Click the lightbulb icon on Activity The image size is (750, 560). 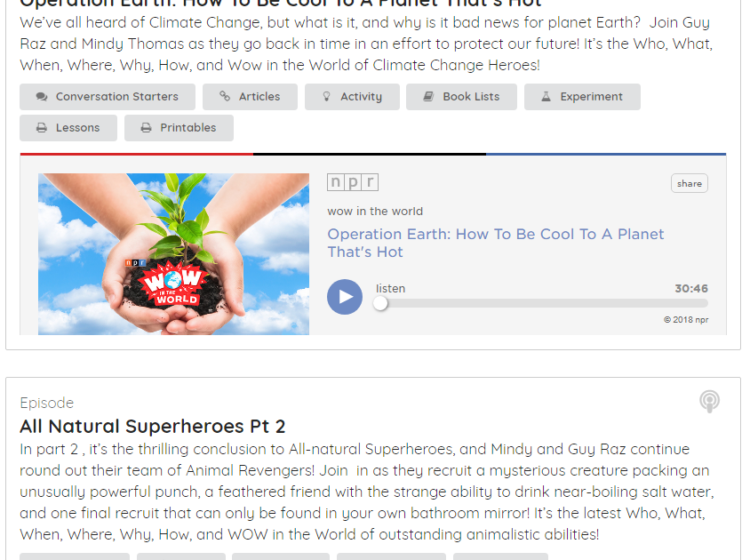tap(326, 97)
